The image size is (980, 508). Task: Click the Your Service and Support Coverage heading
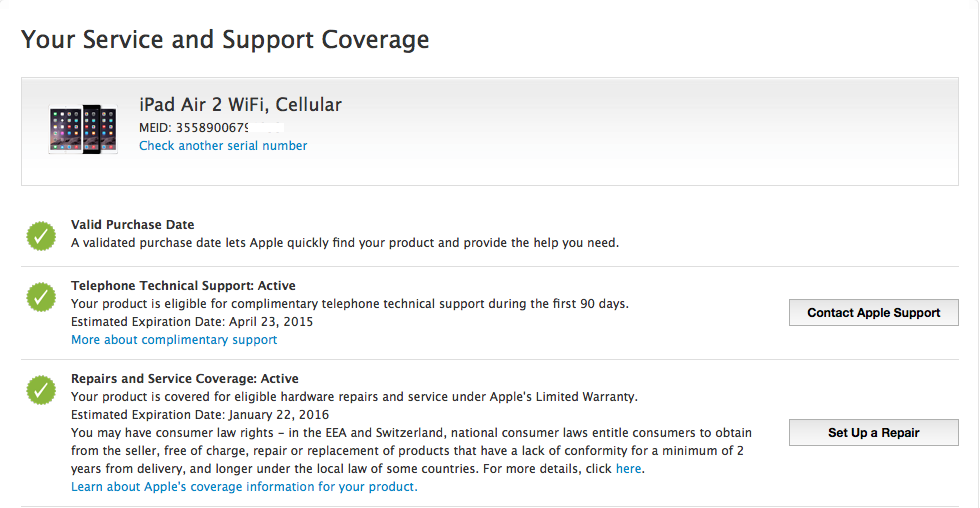tap(225, 39)
